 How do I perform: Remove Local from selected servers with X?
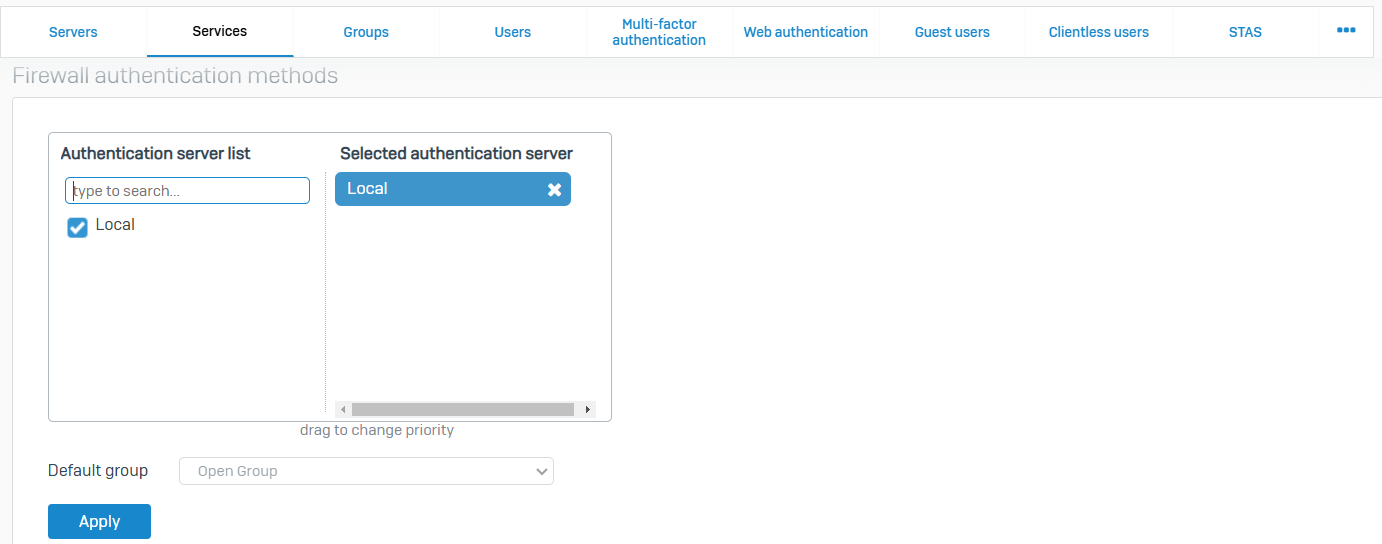click(554, 190)
